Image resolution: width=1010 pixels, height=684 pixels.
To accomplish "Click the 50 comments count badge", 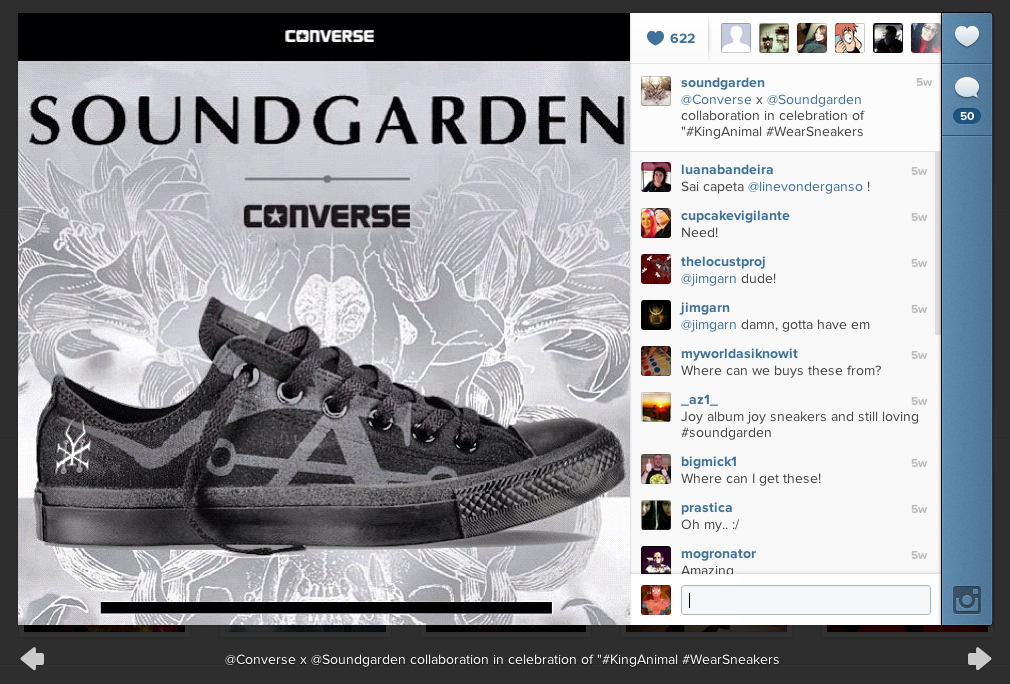I will tap(967, 116).
